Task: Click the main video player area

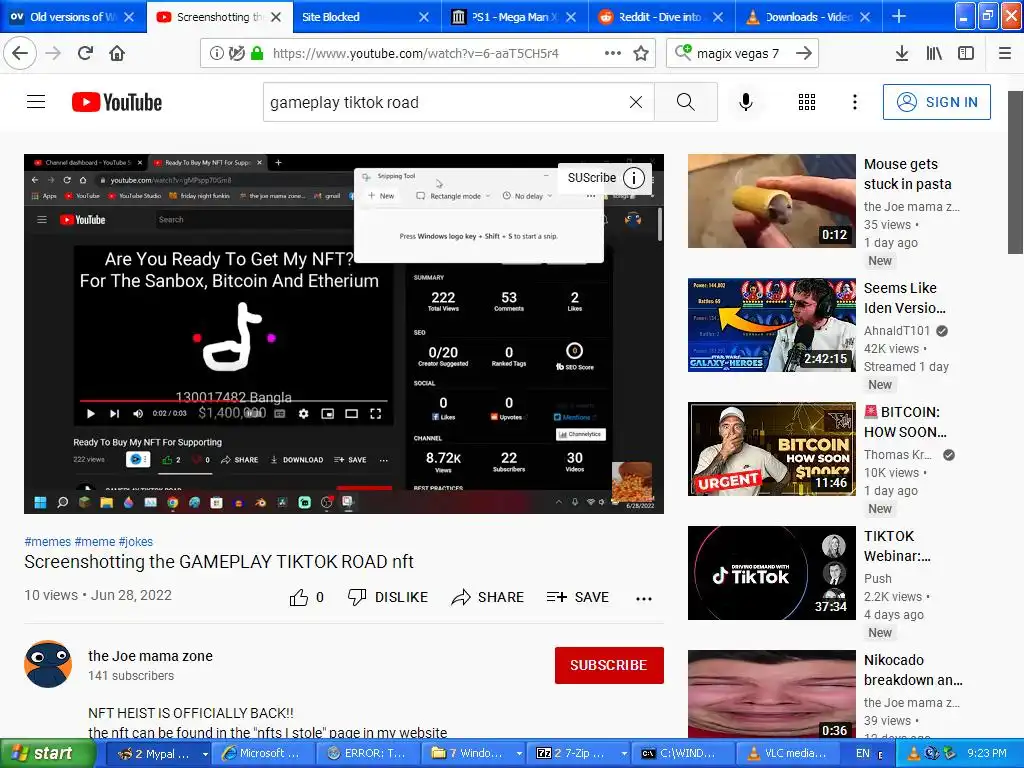Action: point(344,334)
